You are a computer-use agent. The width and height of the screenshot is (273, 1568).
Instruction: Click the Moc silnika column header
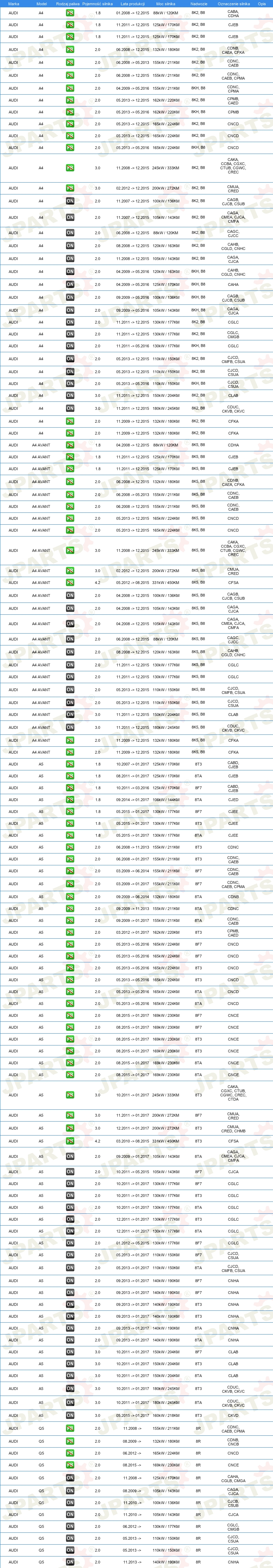pyautogui.click(x=166, y=3)
